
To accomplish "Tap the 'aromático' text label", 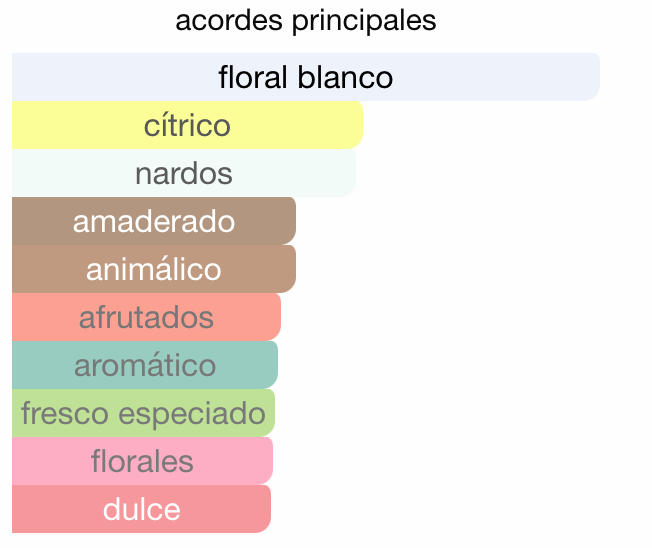I will click(x=145, y=365).
